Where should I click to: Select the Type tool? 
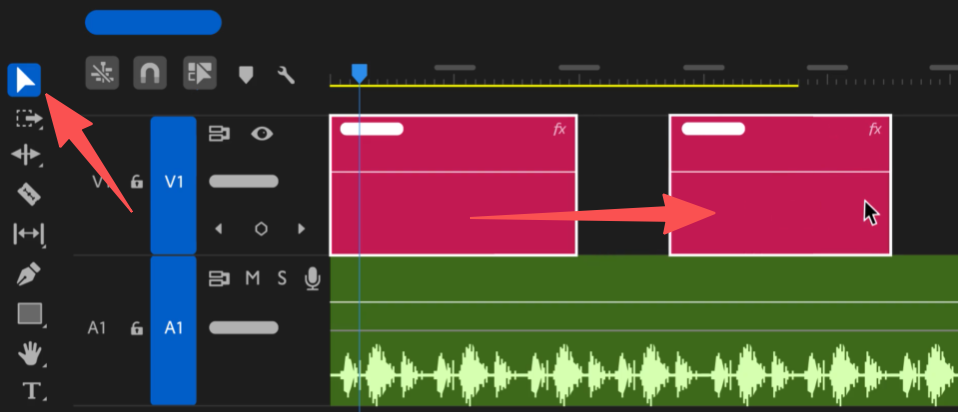(31, 390)
